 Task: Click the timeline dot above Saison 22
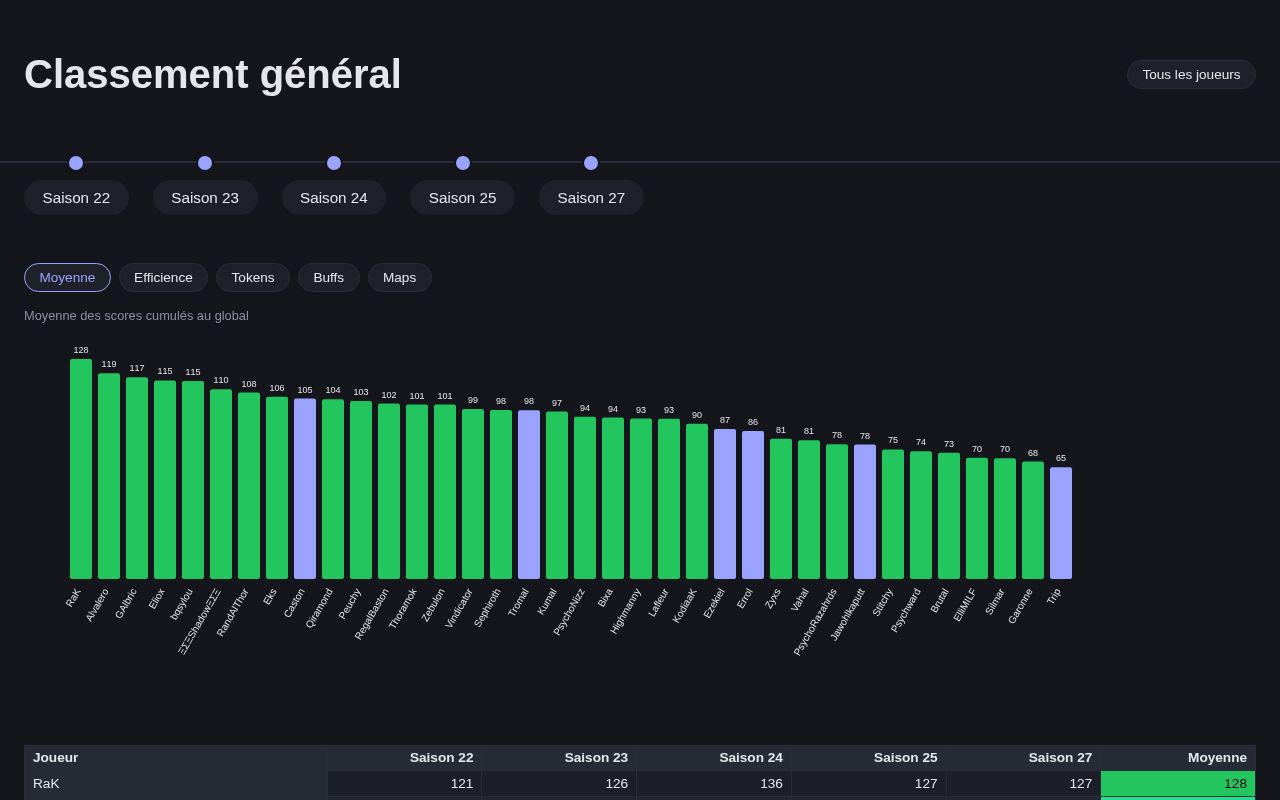[x=76, y=163]
